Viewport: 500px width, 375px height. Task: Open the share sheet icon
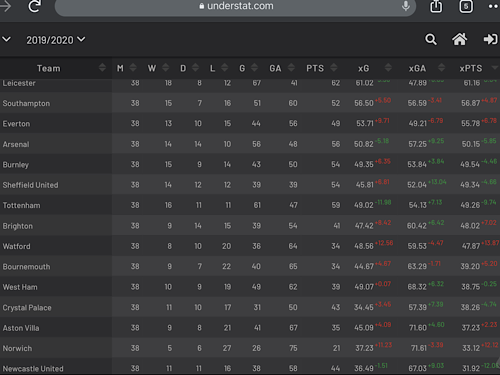coord(436,6)
